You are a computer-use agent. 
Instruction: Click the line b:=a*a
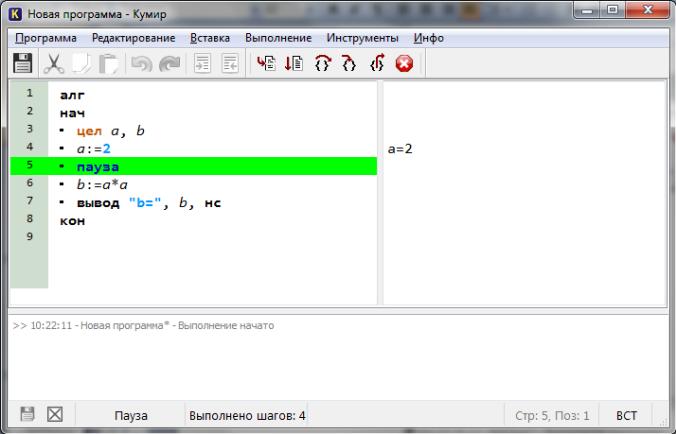102,184
